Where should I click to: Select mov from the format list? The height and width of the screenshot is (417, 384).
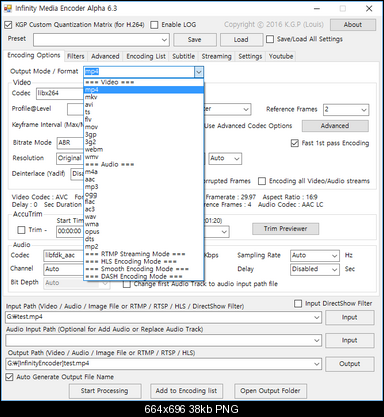click(x=144, y=127)
